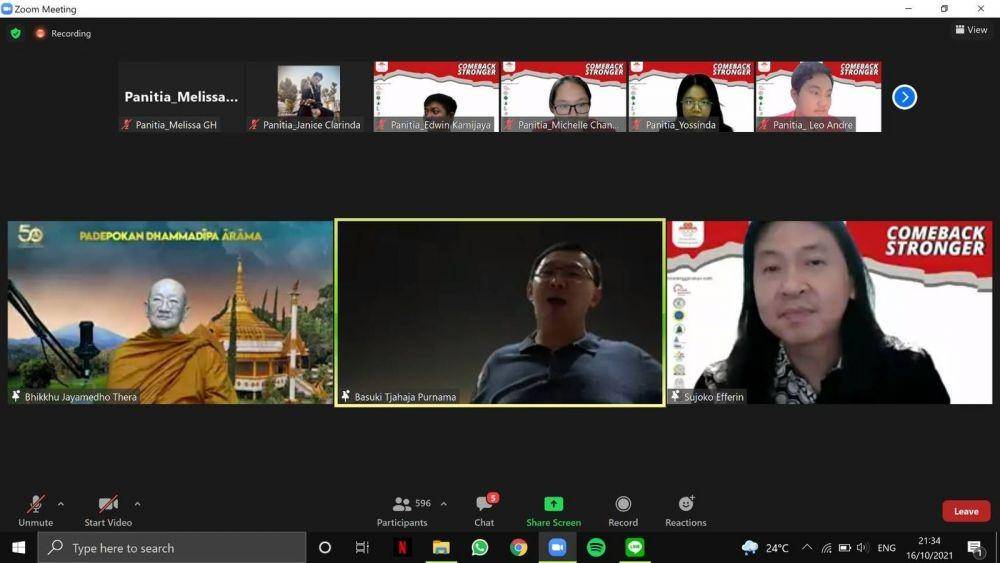This screenshot has width=1000, height=563.
Task: Select the Panitia_Janice Clarinda video tile
Action: coord(309,97)
